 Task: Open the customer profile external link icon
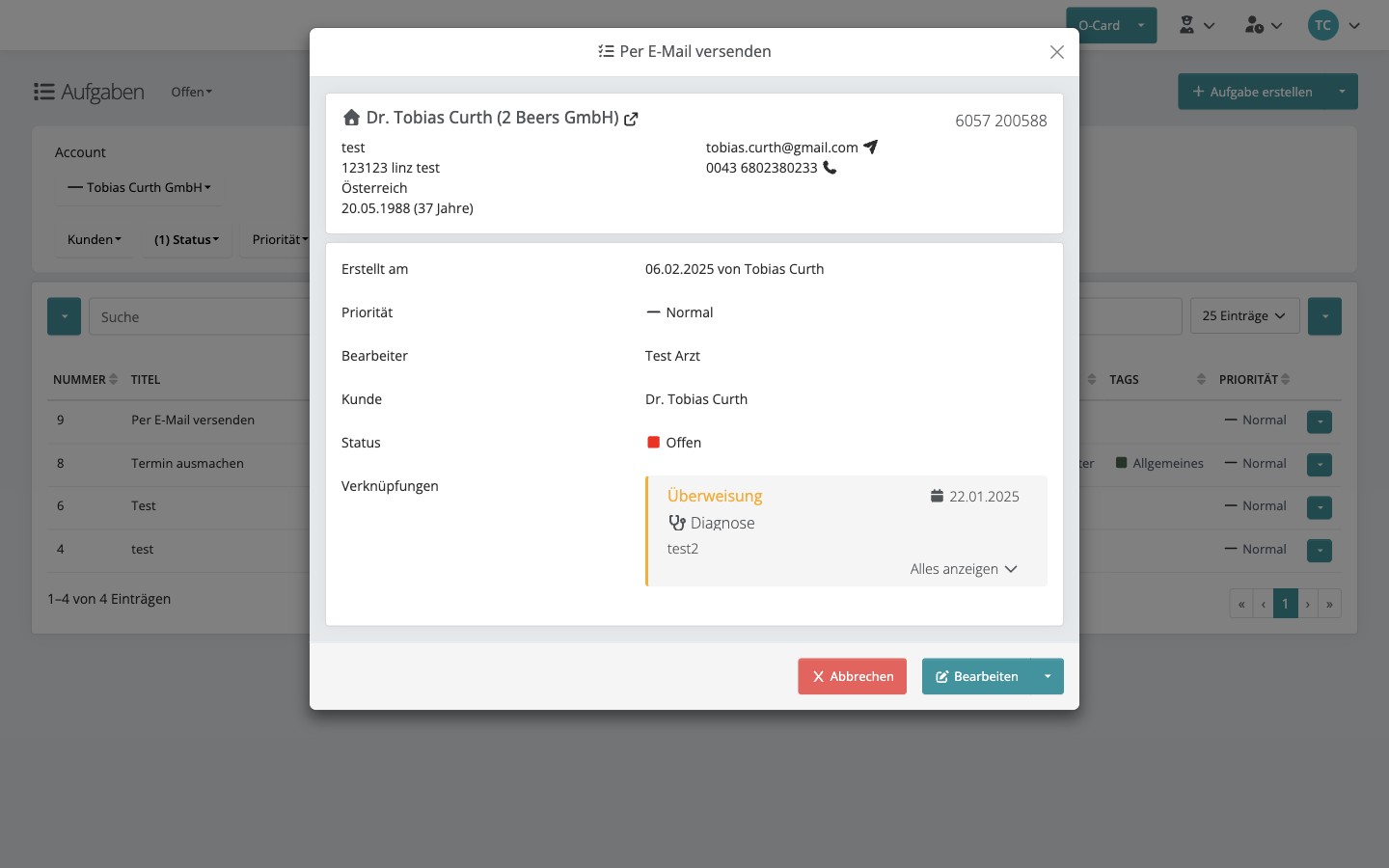coord(631,119)
